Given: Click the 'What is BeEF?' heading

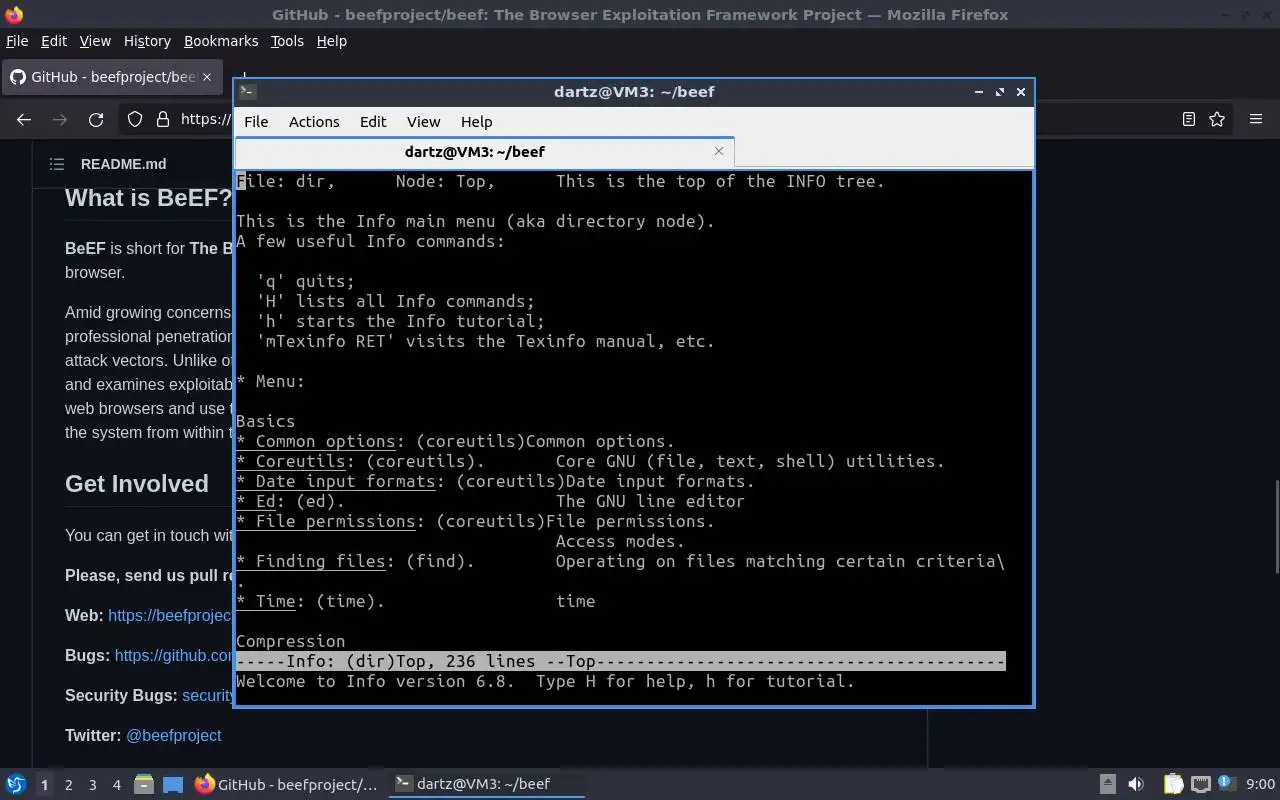Looking at the screenshot, I should (x=148, y=197).
